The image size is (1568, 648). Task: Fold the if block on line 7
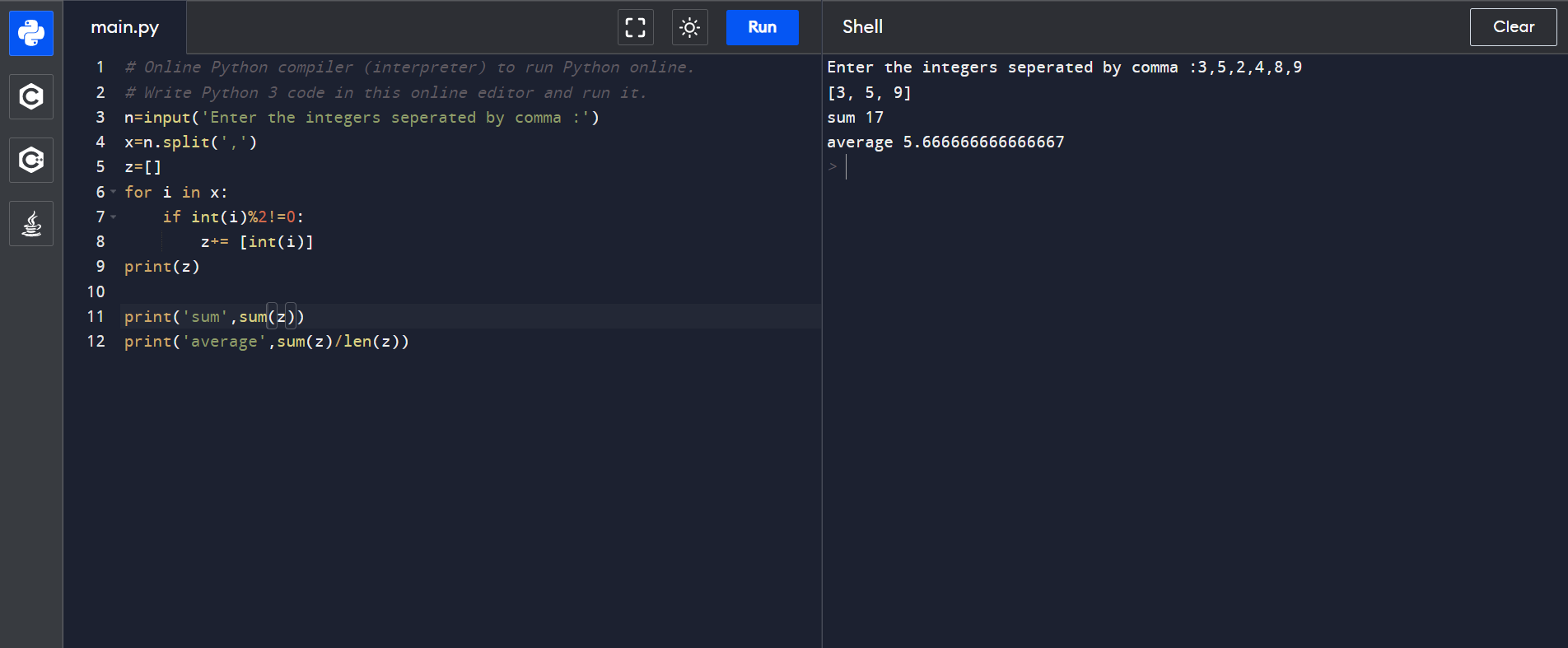pyautogui.click(x=114, y=217)
